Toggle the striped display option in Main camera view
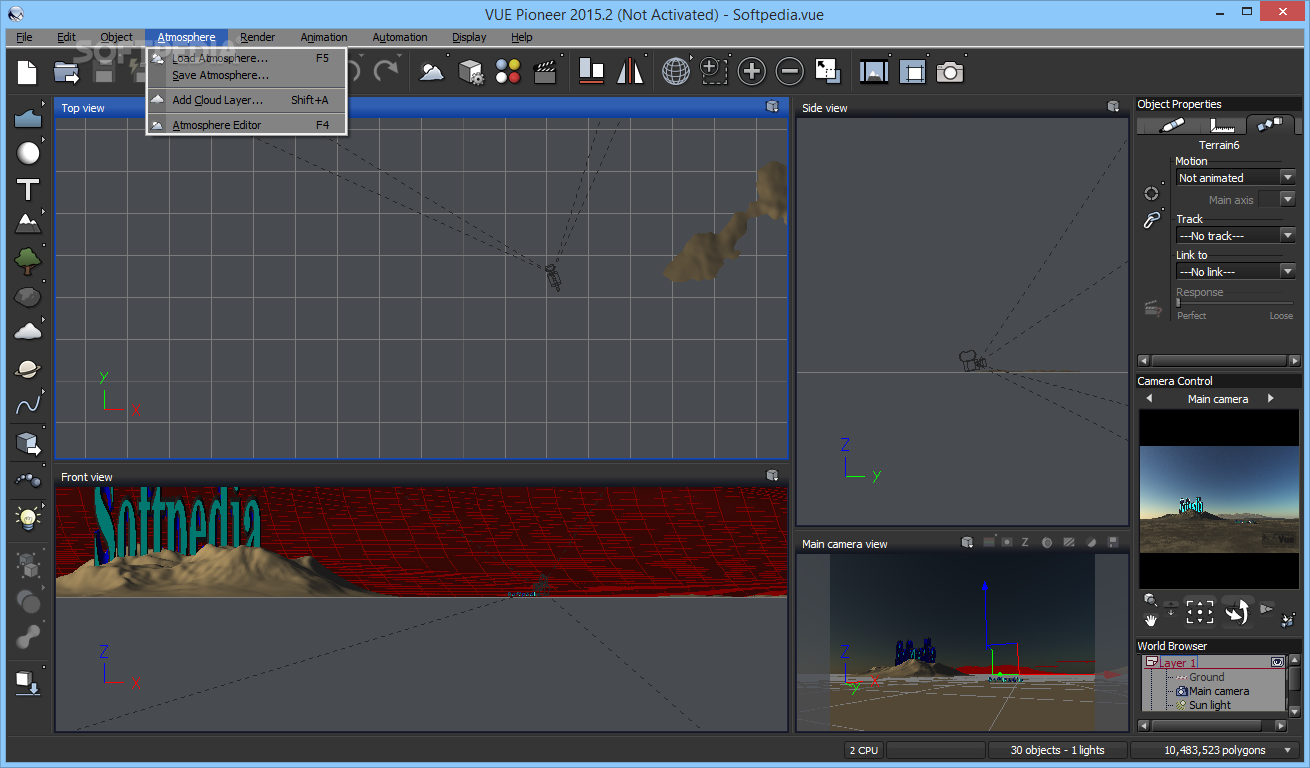 click(1069, 543)
